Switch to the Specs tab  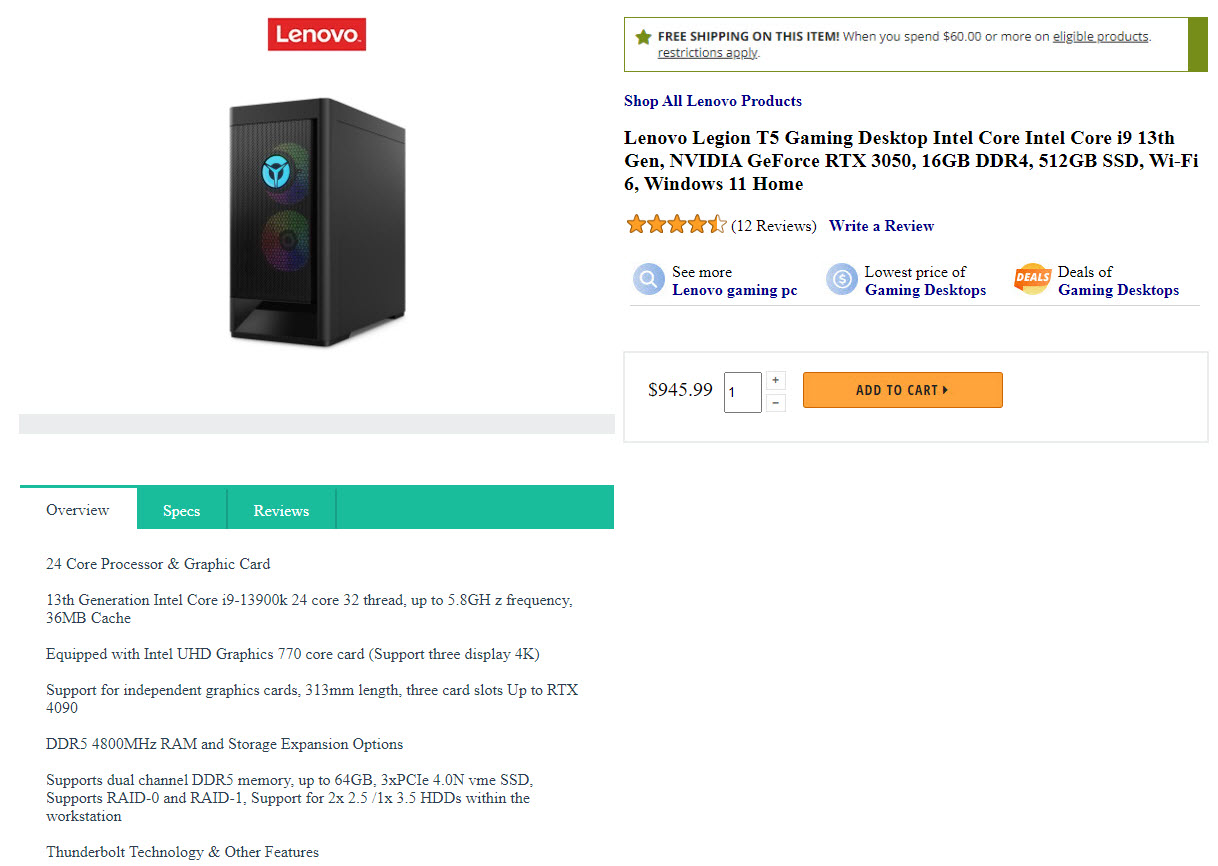point(181,510)
